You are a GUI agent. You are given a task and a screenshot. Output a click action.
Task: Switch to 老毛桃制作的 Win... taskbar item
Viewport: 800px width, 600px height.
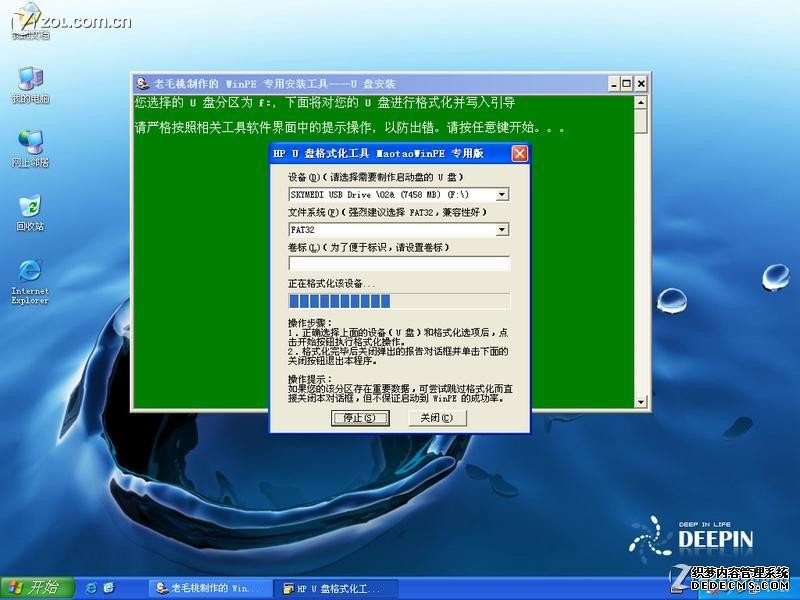click(x=209, y=588)
